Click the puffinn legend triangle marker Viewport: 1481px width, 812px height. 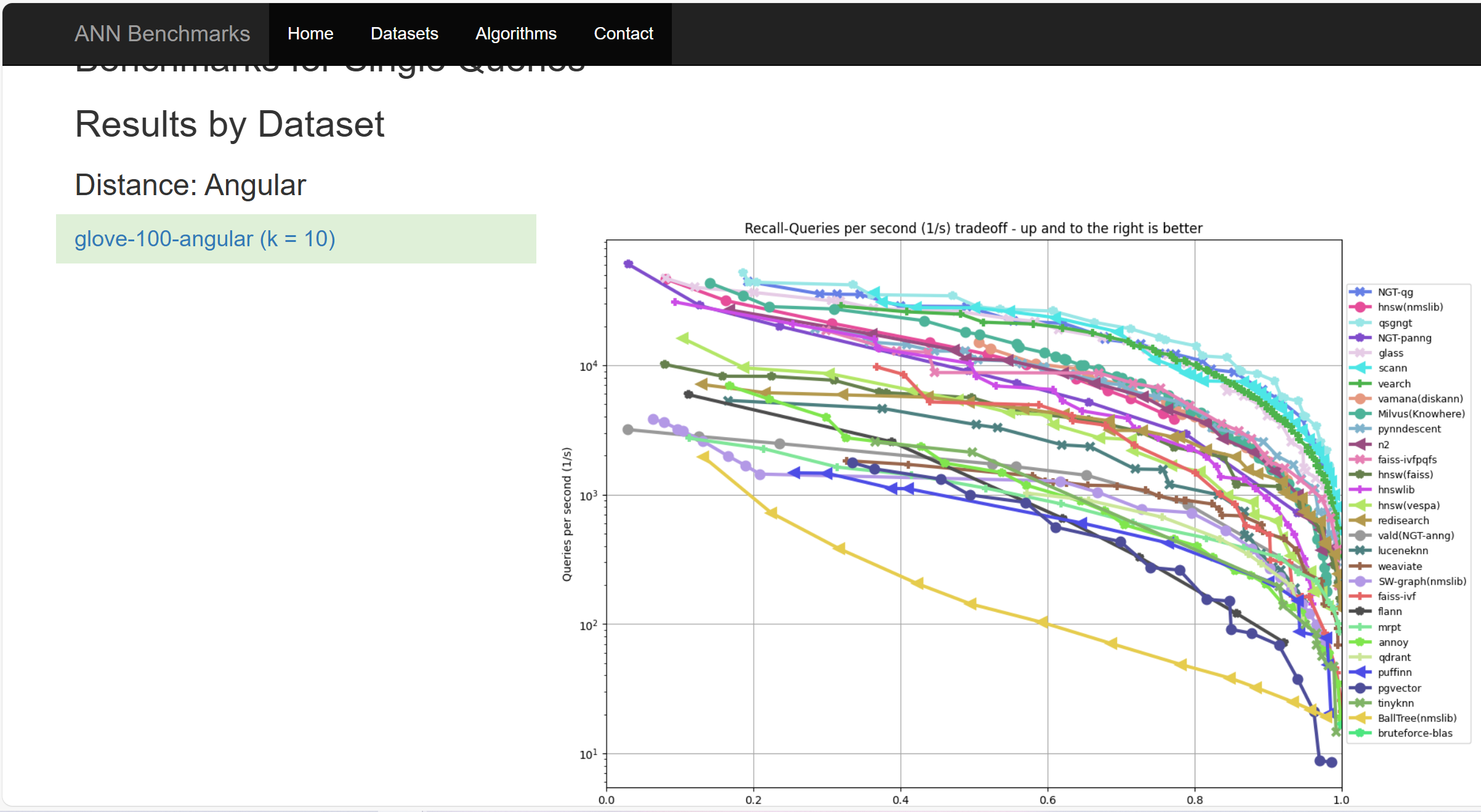tap(1360, 673)
